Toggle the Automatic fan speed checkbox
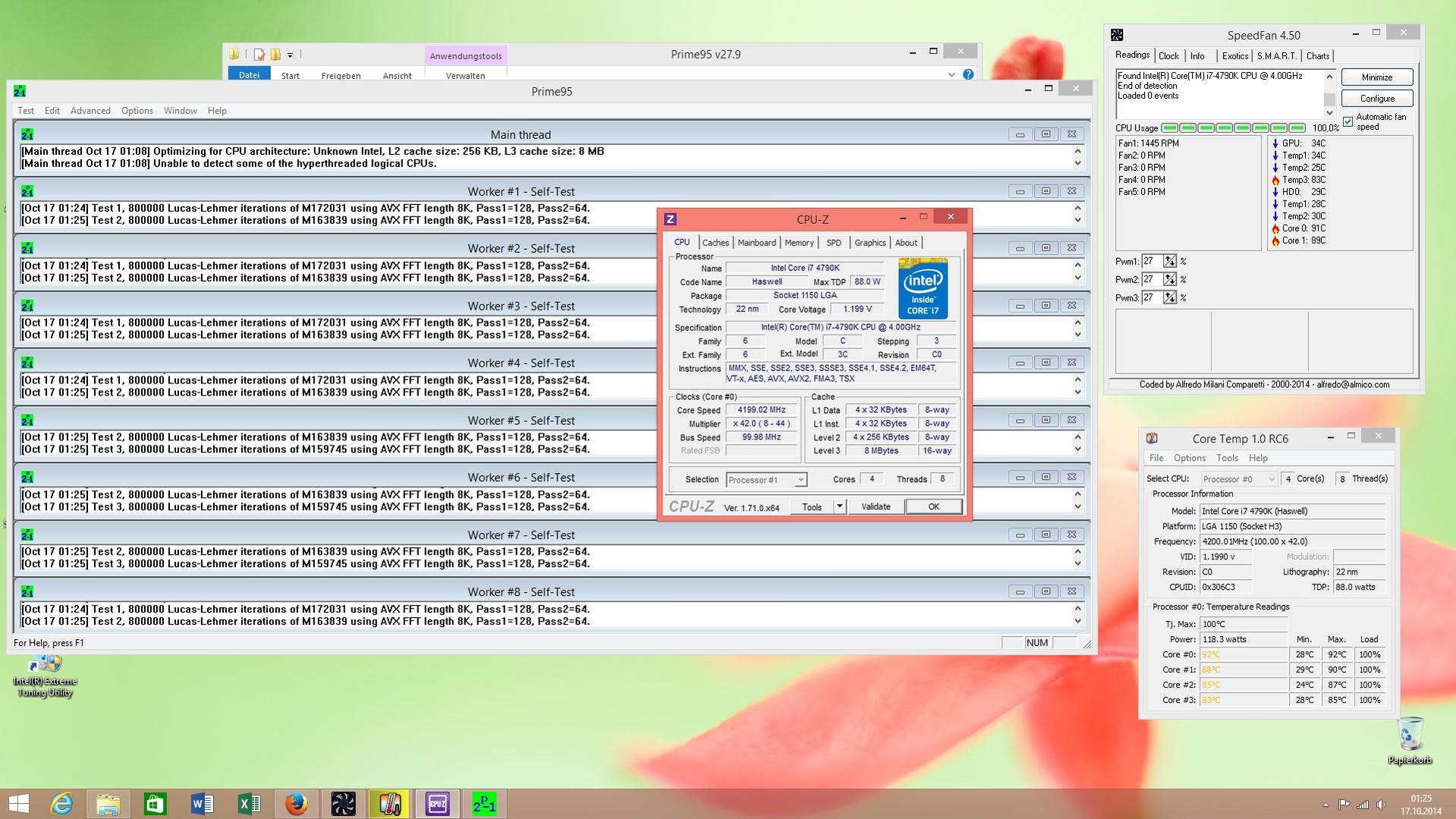 [1348, 121]
